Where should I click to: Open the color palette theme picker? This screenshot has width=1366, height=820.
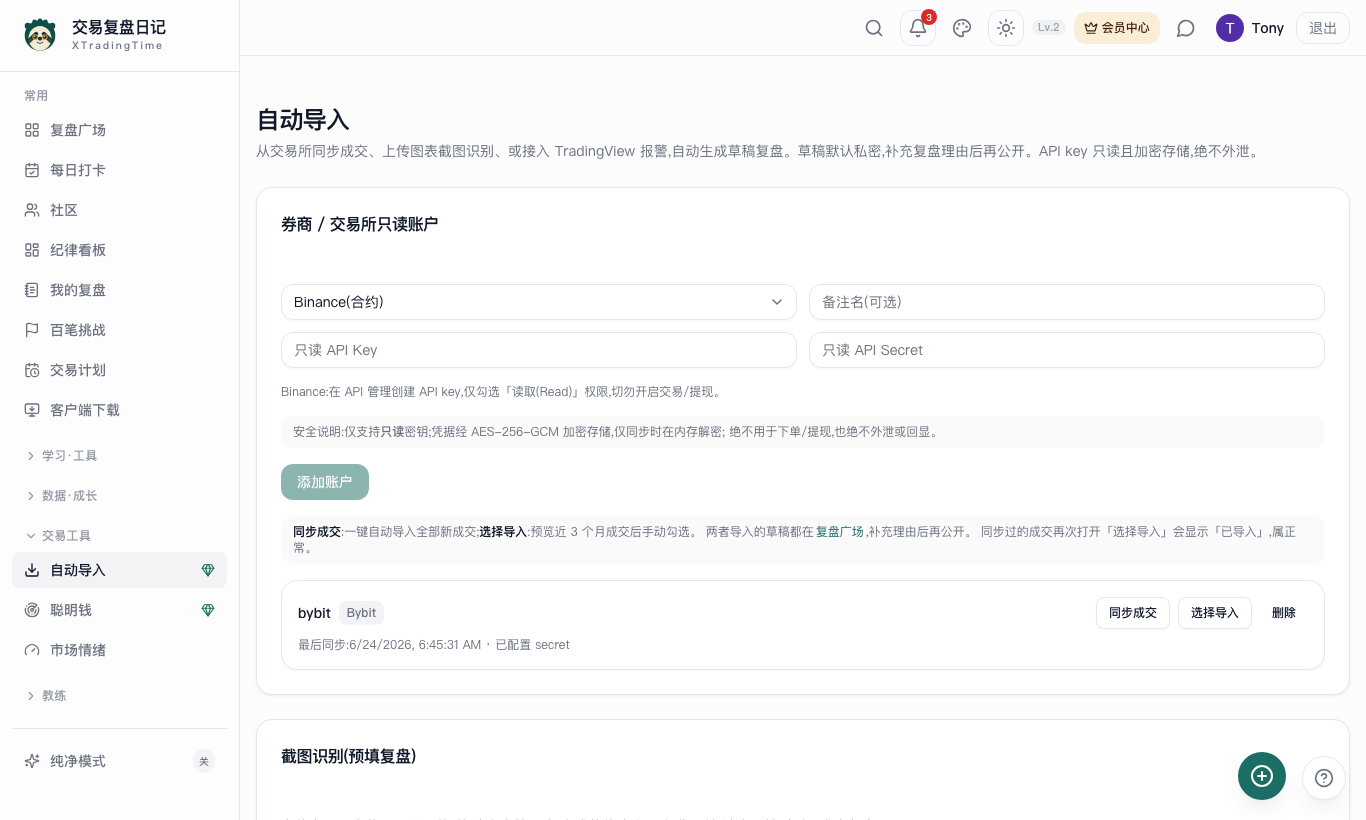962,28
